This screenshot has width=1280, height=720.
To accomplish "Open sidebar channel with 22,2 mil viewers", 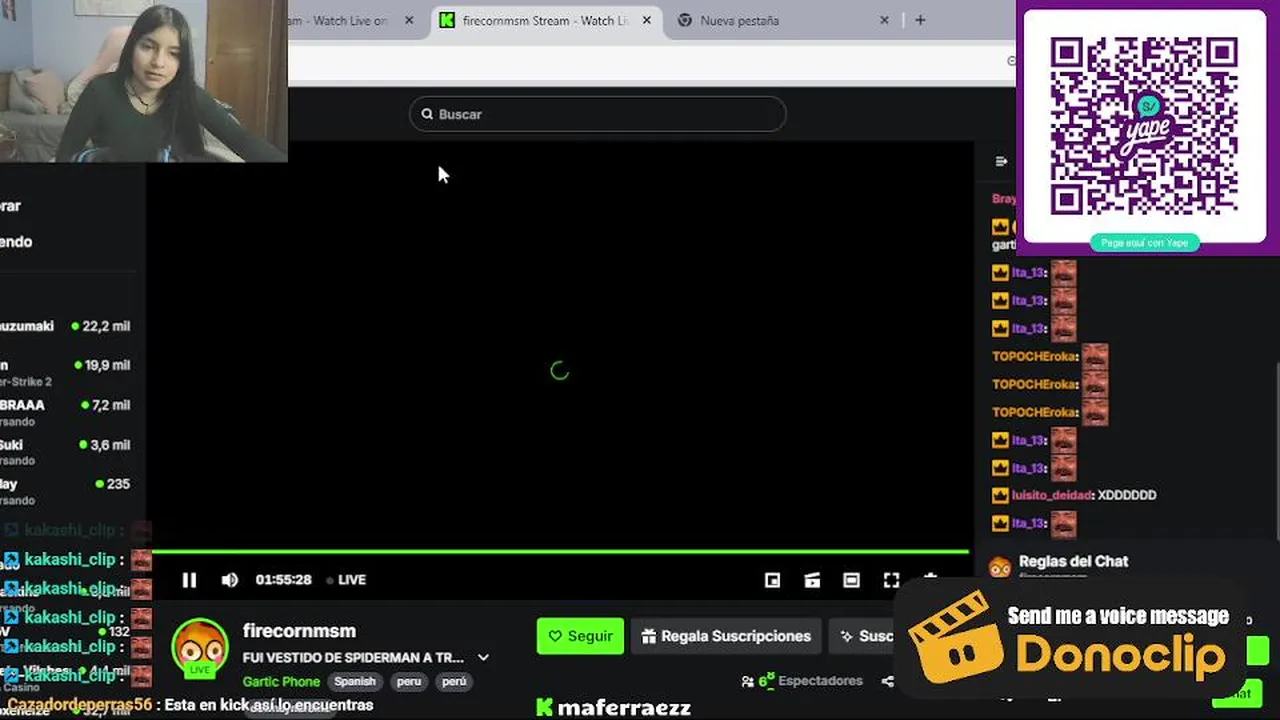I will pyautogui.click(x=66, y=326).
